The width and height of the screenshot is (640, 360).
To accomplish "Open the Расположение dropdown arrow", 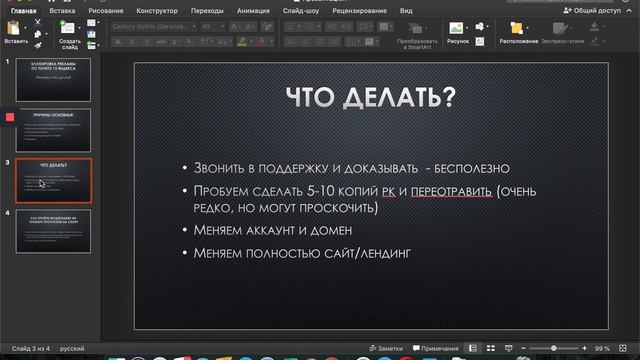I will [527, 28].
